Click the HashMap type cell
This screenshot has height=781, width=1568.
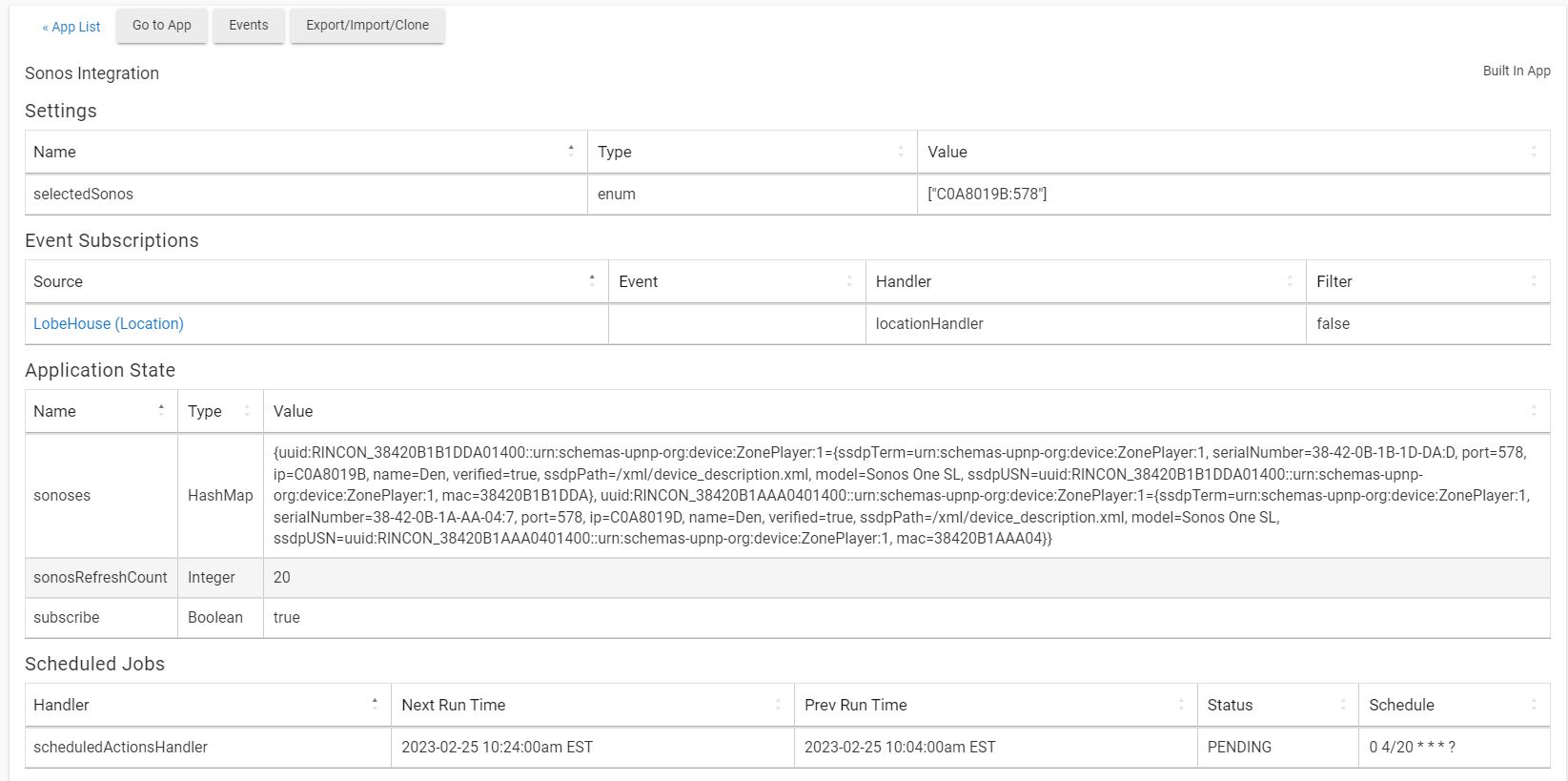pos(220,495)
